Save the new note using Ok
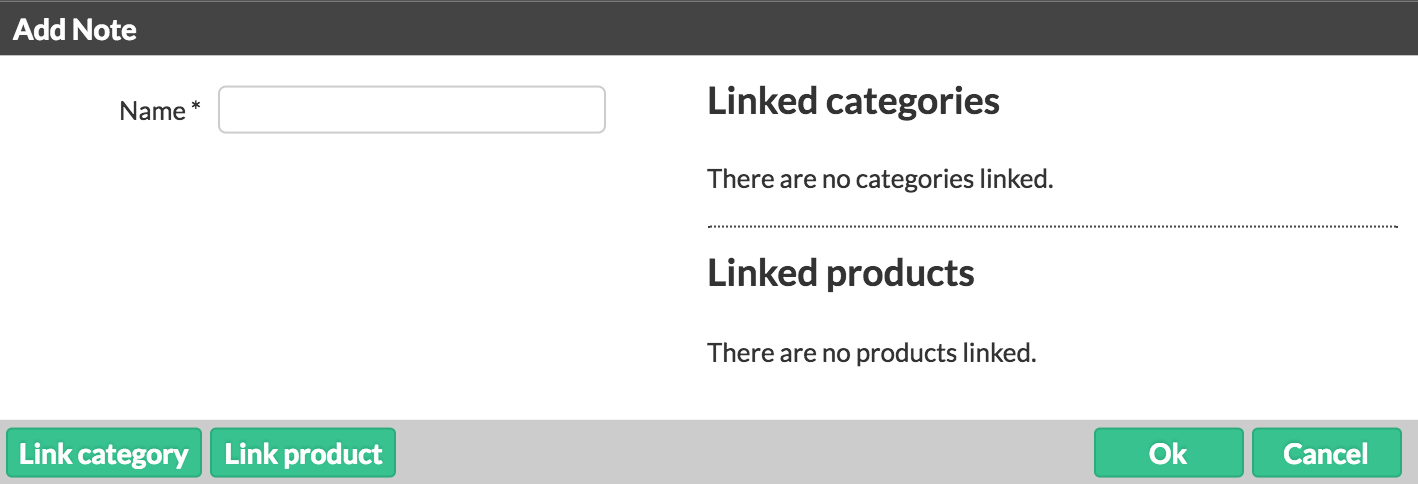This screenshot has width=1418, height=484. click(1168, 453)
